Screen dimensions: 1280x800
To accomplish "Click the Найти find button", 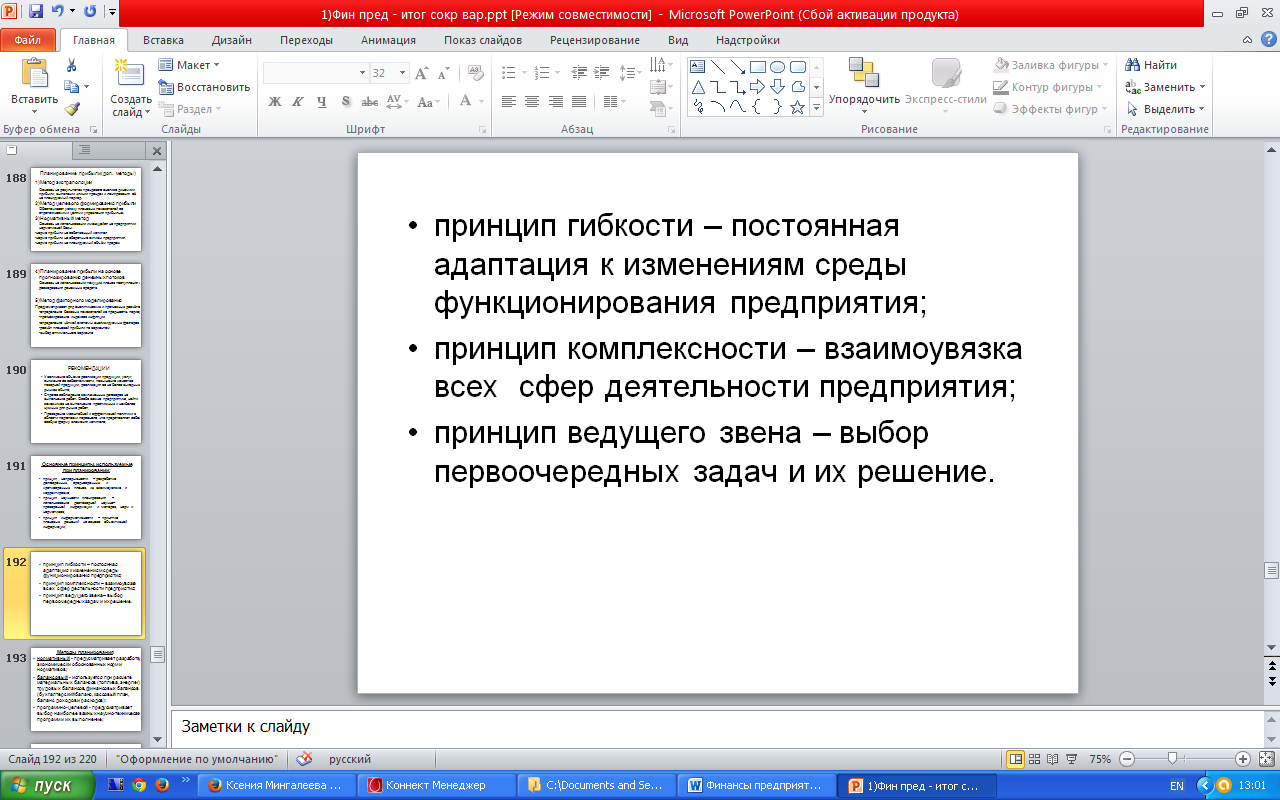I will click(x=1152, y=65).
